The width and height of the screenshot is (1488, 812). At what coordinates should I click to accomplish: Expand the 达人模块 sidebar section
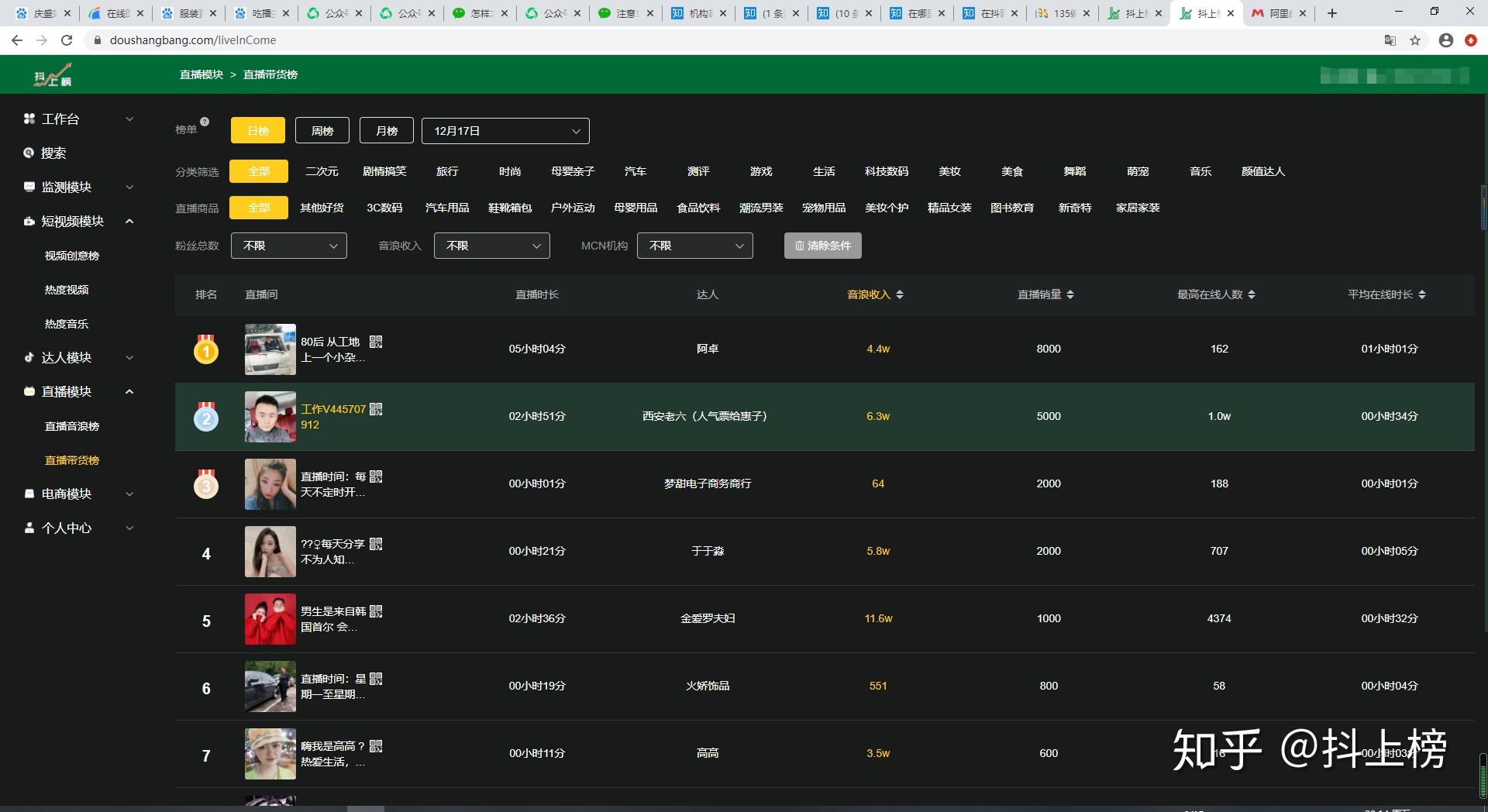[x=129, y=357]
